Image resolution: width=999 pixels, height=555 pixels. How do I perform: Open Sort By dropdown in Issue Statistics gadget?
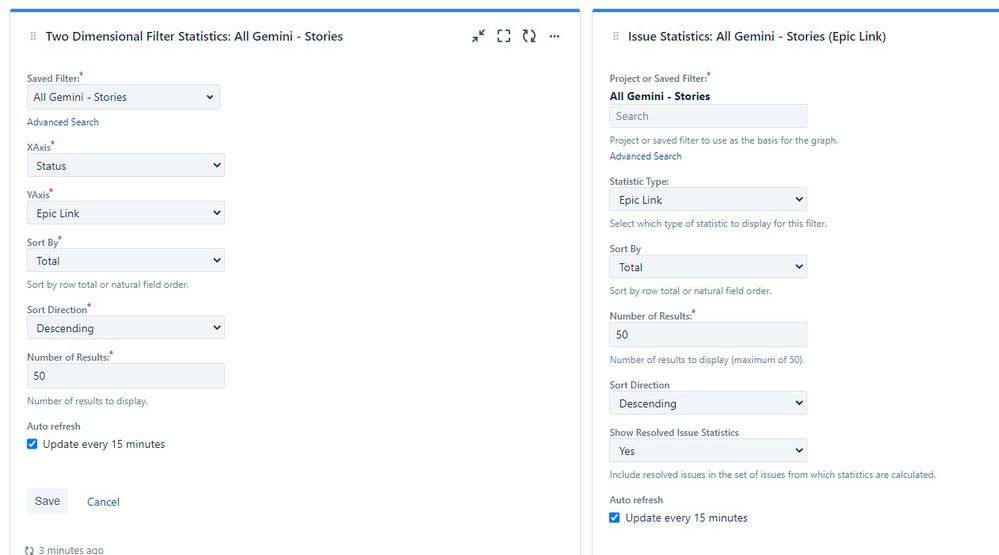[x=708, y=267]
